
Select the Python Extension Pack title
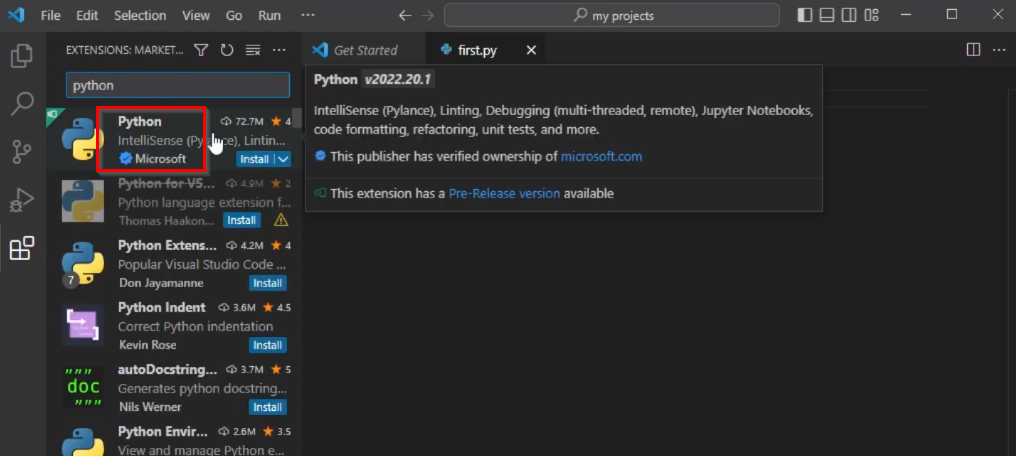[167, 245]
